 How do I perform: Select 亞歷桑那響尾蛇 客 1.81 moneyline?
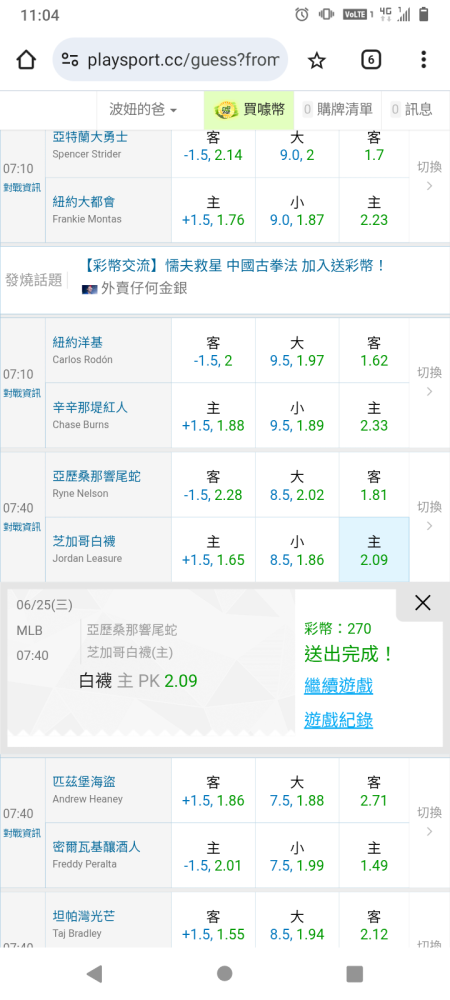click(374, 485)
